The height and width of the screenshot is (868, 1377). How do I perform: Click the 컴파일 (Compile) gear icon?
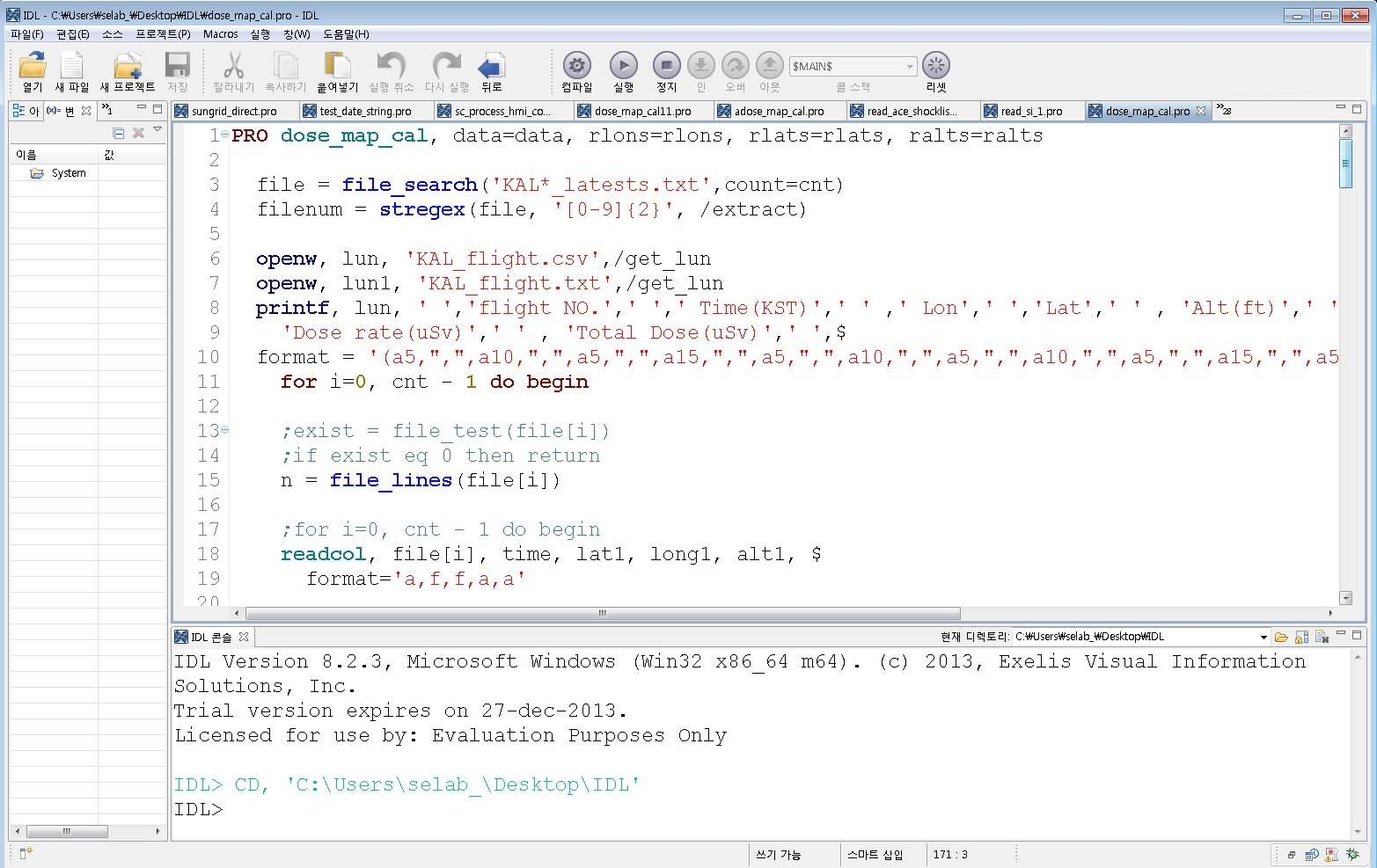576,66
